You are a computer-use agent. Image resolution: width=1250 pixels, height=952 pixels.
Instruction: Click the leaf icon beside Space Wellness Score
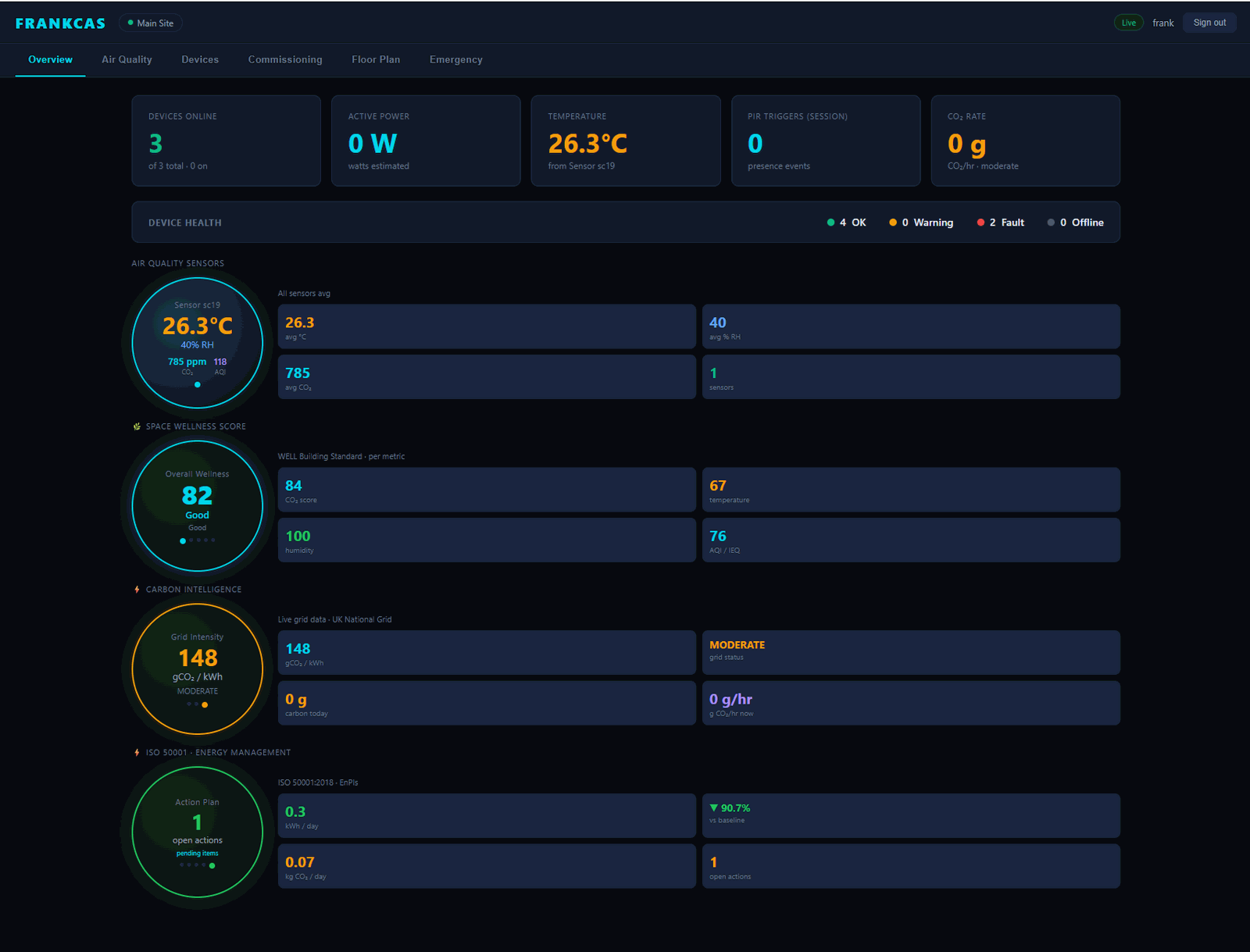137,426
